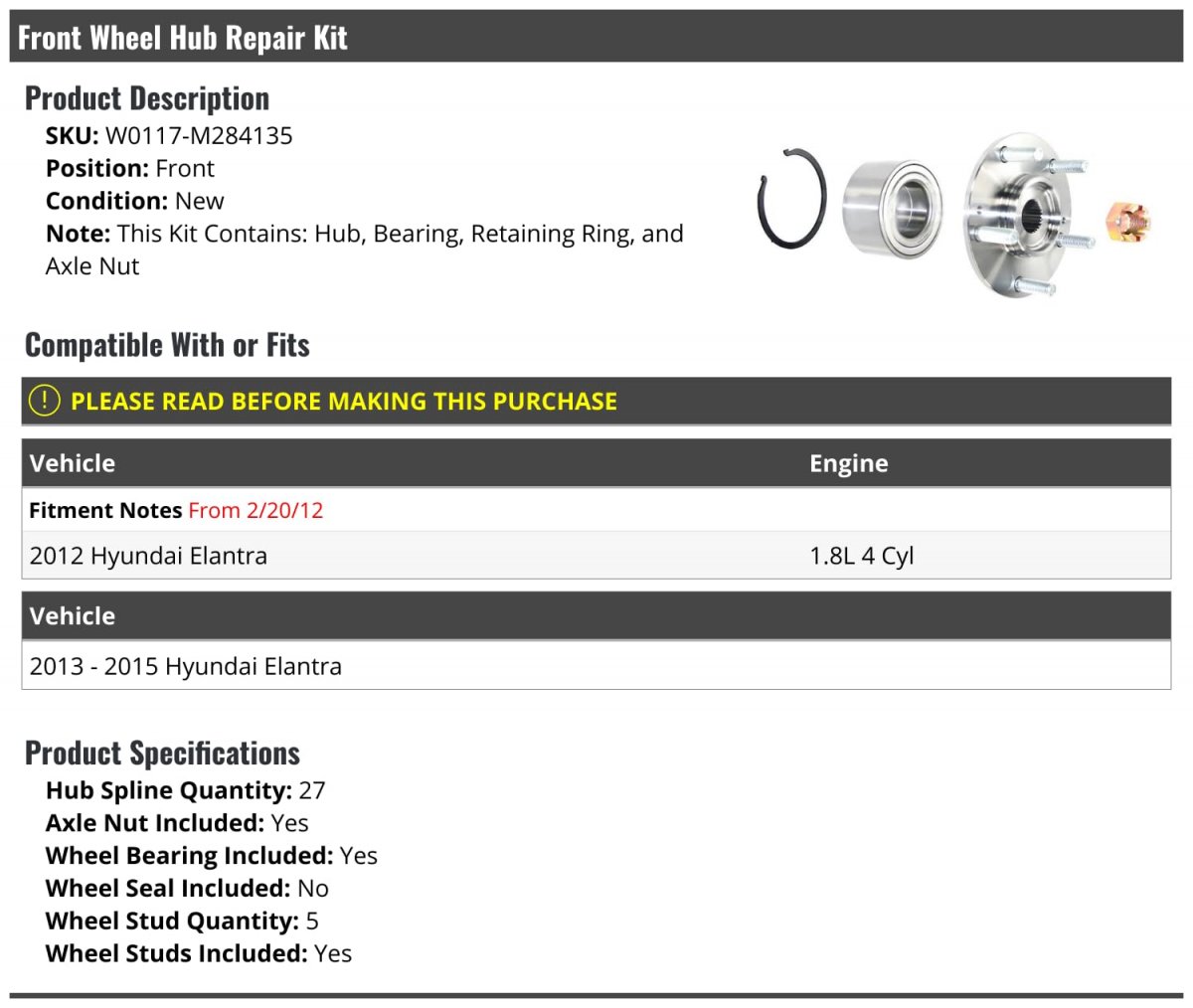This screenshot has height=1008, width=1193.
Task: Click the Front Wheel Hub Repair Kit title
Action: [x=183, y=38]
